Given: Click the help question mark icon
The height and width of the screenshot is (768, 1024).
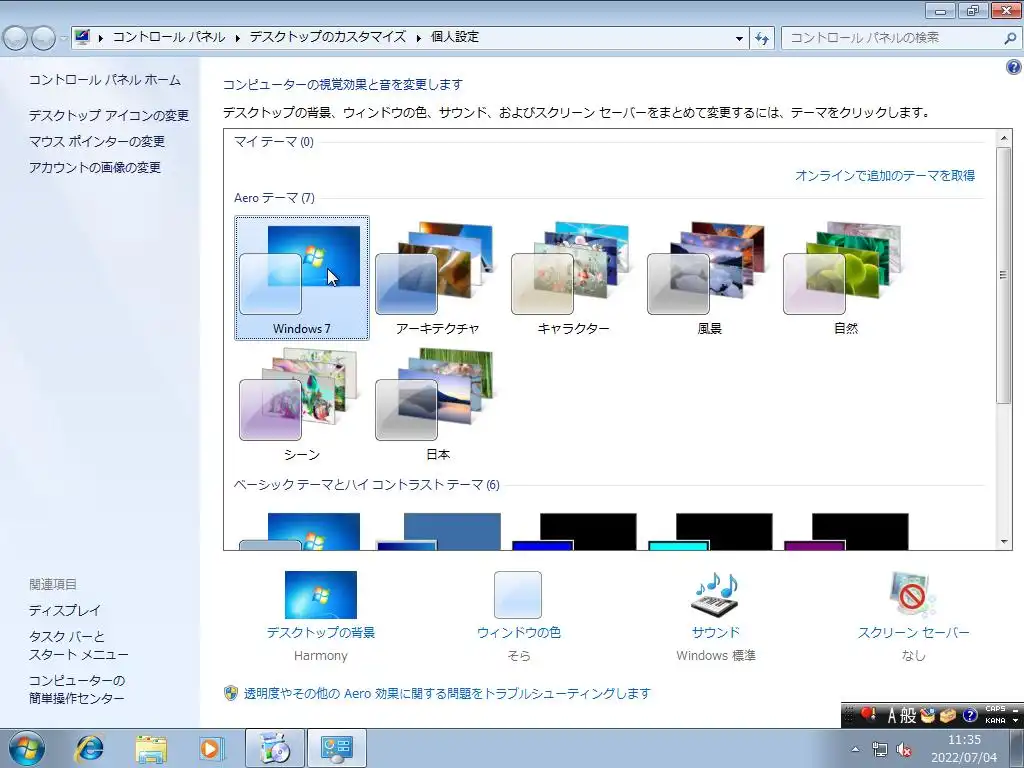Looking at the screenshot, I should 1014,67.
